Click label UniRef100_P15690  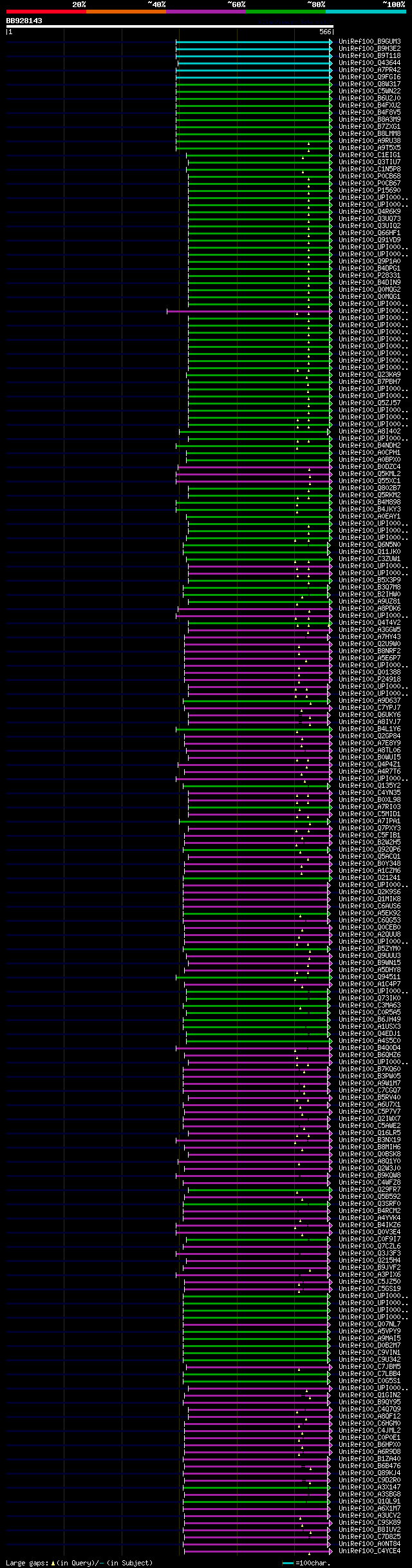(370, 191)
